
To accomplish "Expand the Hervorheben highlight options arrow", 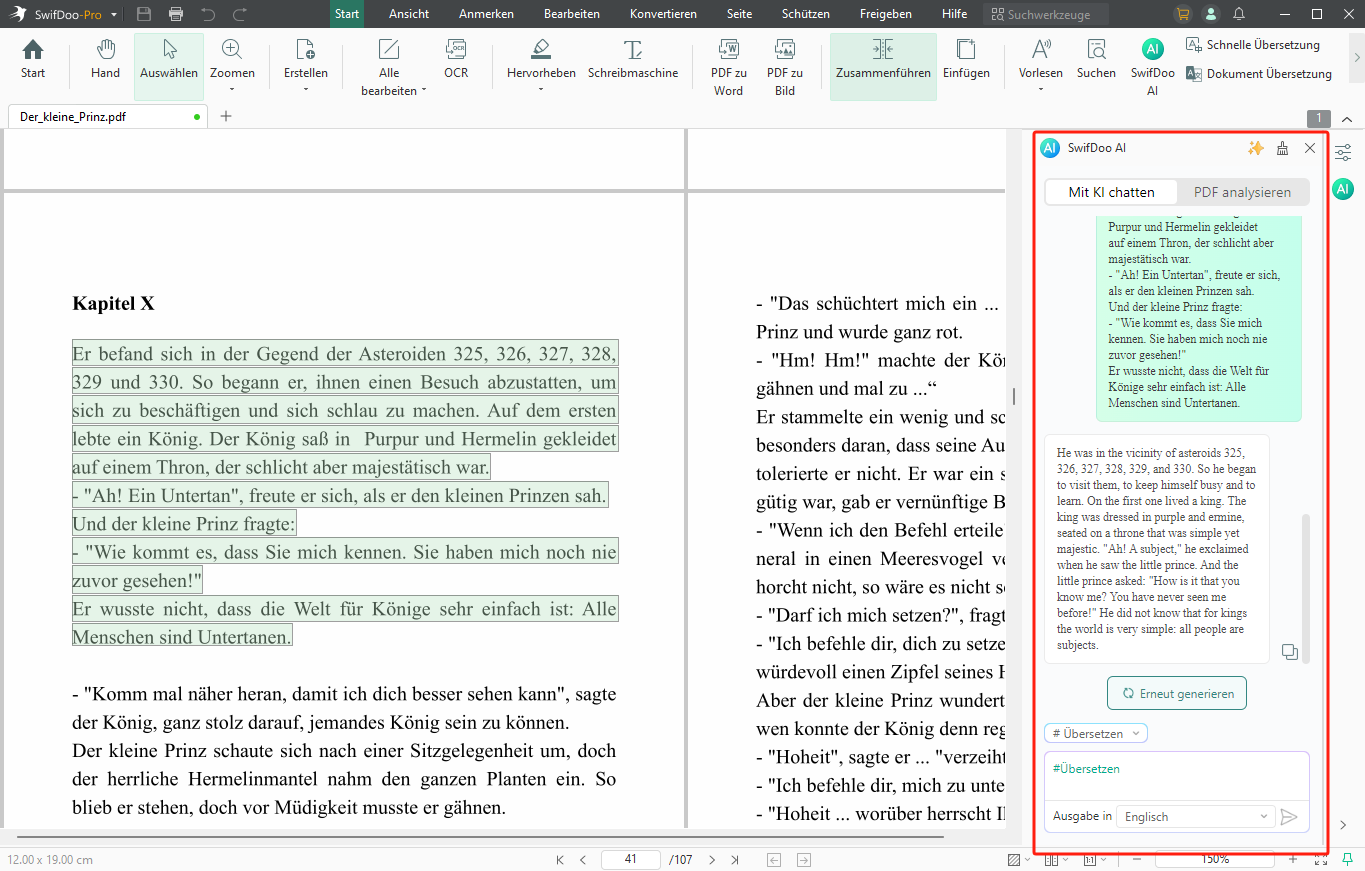I will [541, 90].
